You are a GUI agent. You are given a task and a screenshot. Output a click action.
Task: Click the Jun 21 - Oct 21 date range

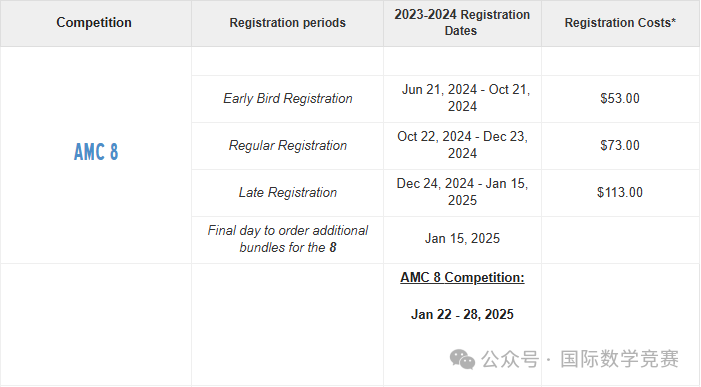462,98
